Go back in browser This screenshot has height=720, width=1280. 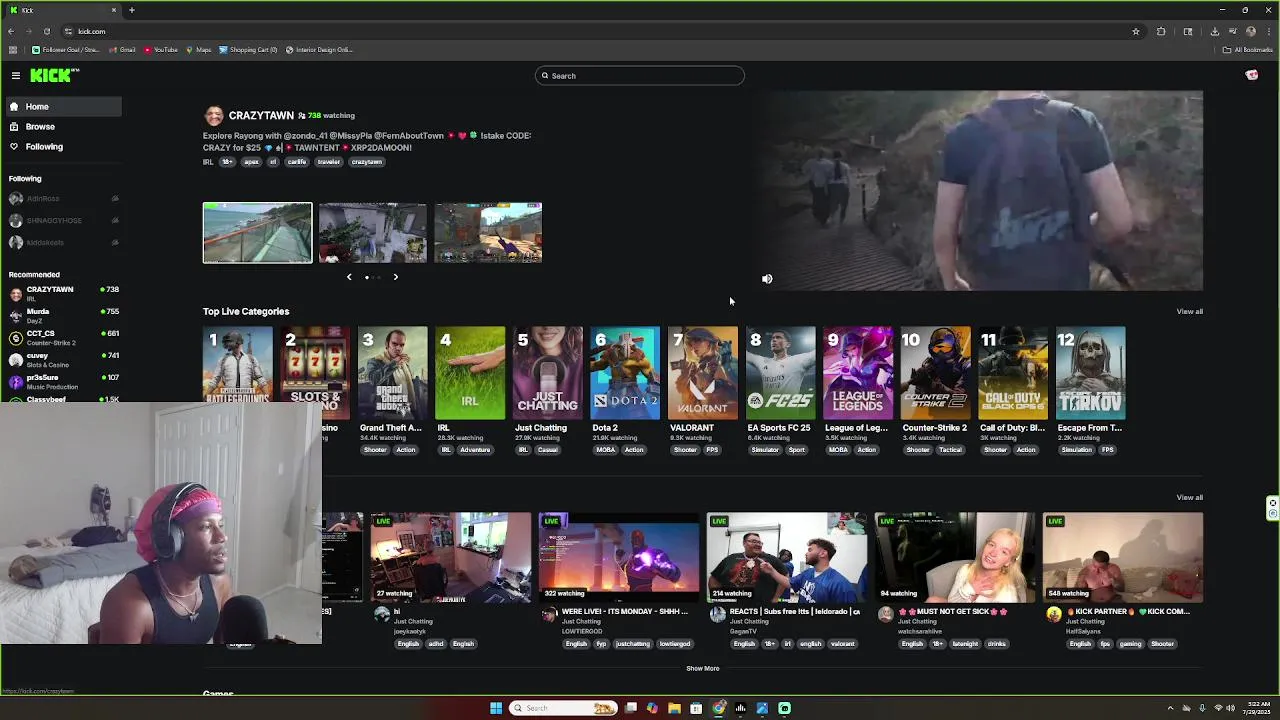(11, 31)
